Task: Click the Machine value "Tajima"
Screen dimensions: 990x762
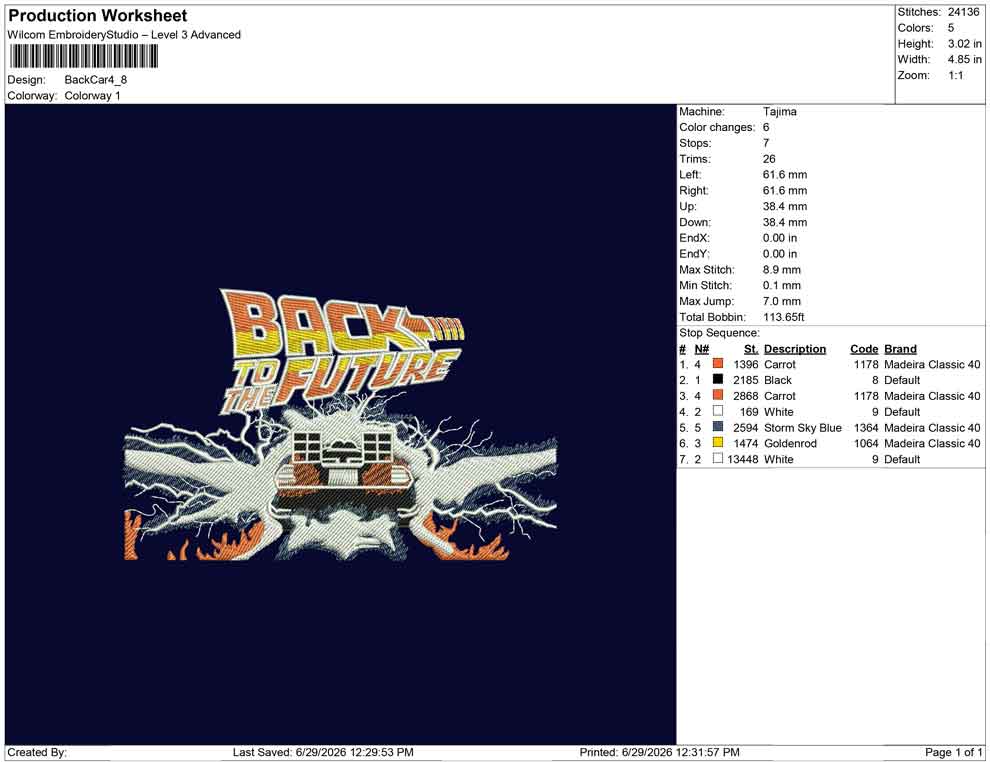Action: coord(780,112)
